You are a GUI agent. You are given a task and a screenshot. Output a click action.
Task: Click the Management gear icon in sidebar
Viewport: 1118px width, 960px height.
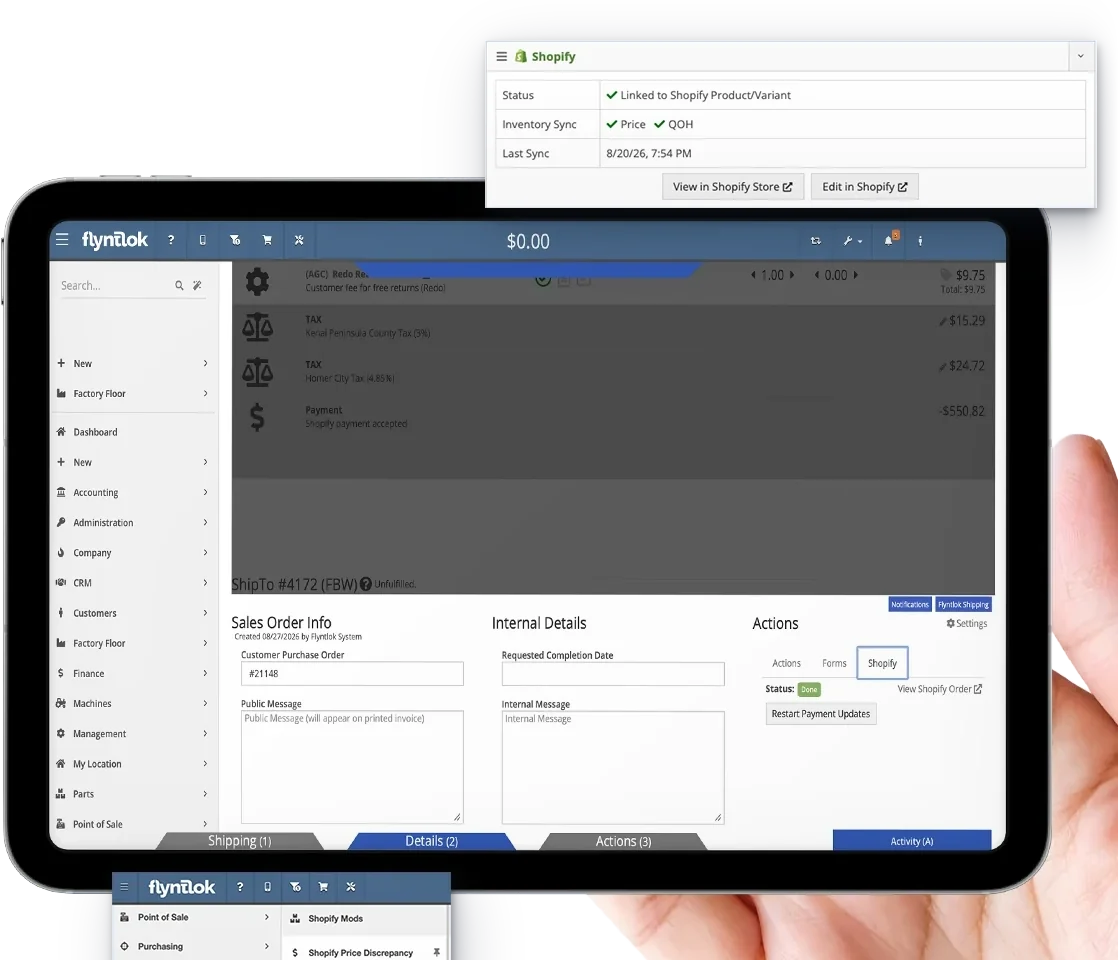pos(61,733)
